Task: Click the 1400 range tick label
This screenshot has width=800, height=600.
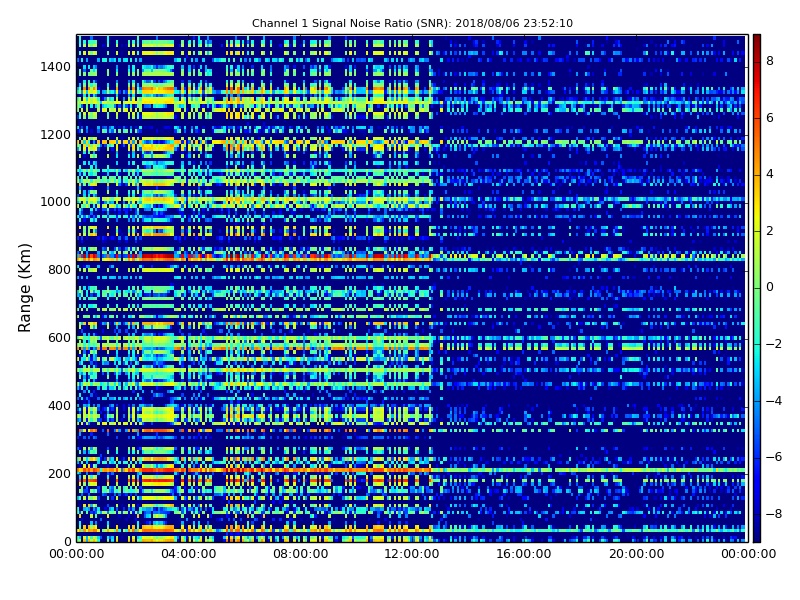Action: coord(56,67)
